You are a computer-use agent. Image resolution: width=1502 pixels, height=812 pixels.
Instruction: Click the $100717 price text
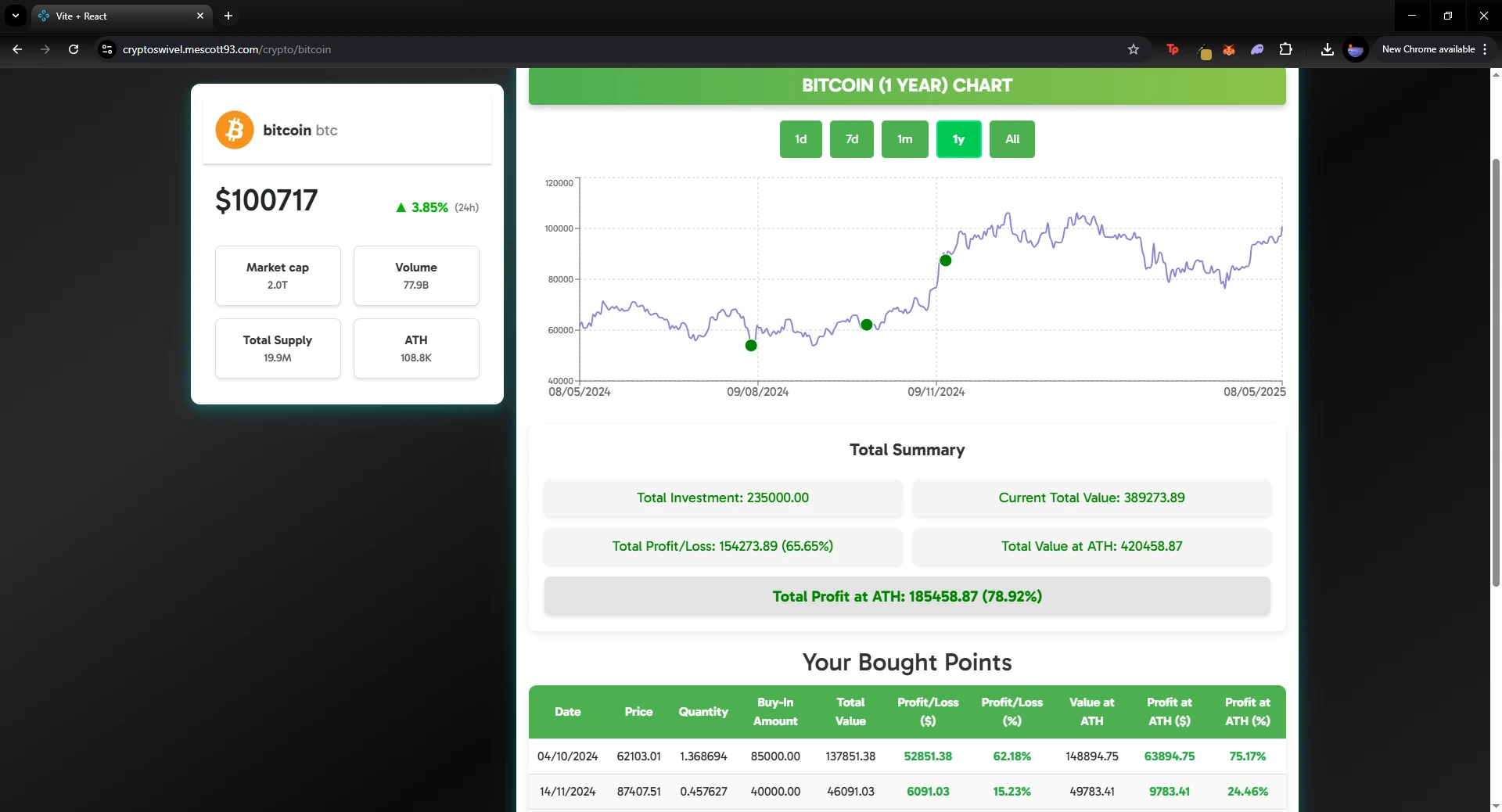[267, 200]
